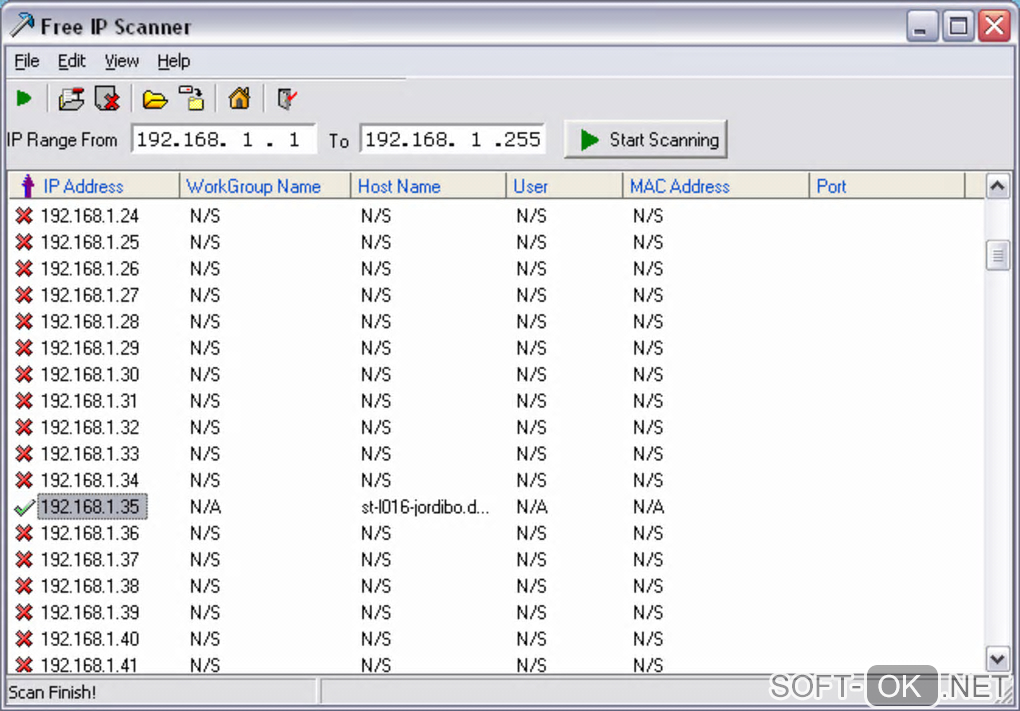Click the To IP address input field
This screenshot has height=711, width=1020.
[452, 139]
